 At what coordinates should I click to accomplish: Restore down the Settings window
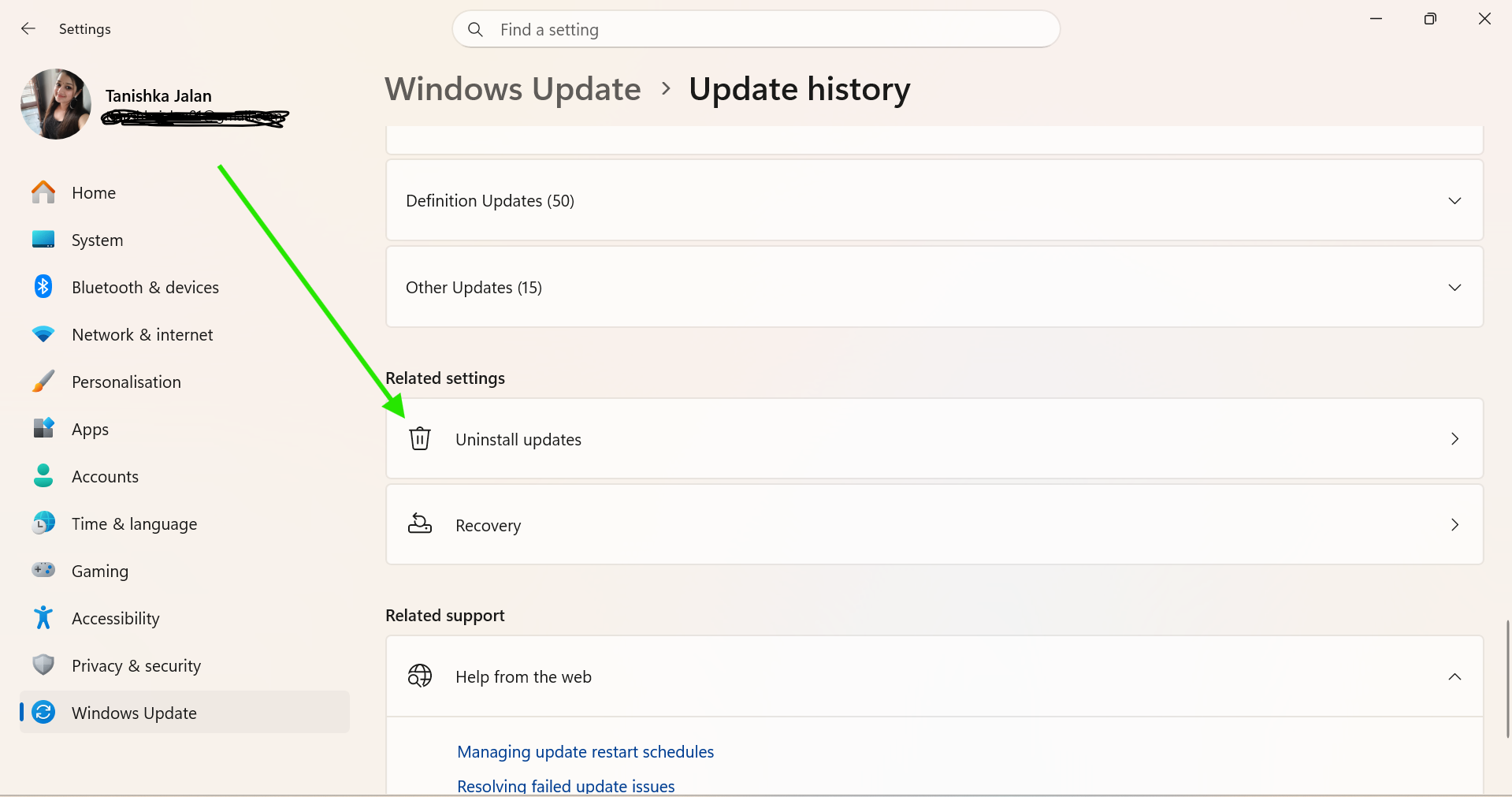[1430, 19]
